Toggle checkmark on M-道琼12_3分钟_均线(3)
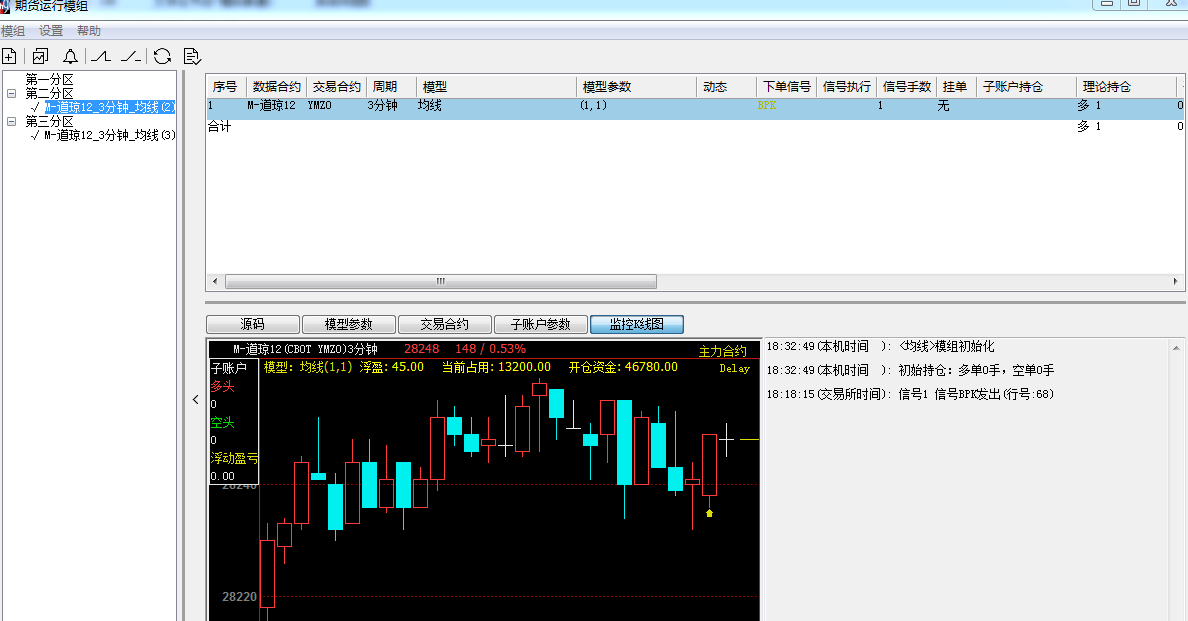This screenshot has width=1188, height=621. (35, 135)
